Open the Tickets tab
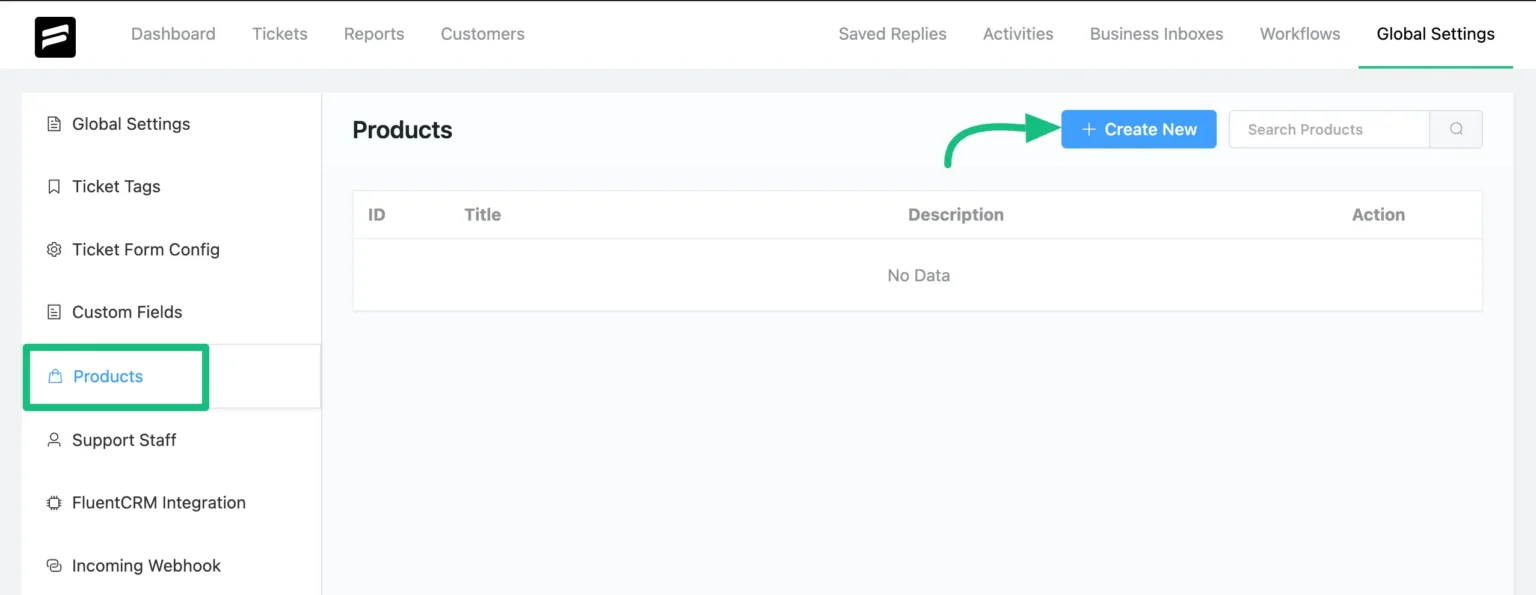This screenshot has height=595, width=1536. click(280, 33)
